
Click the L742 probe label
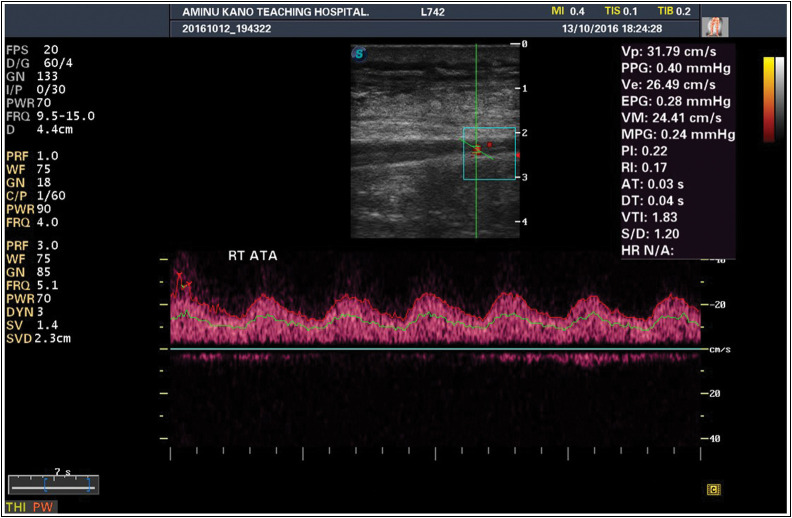(x=437, y=11)
